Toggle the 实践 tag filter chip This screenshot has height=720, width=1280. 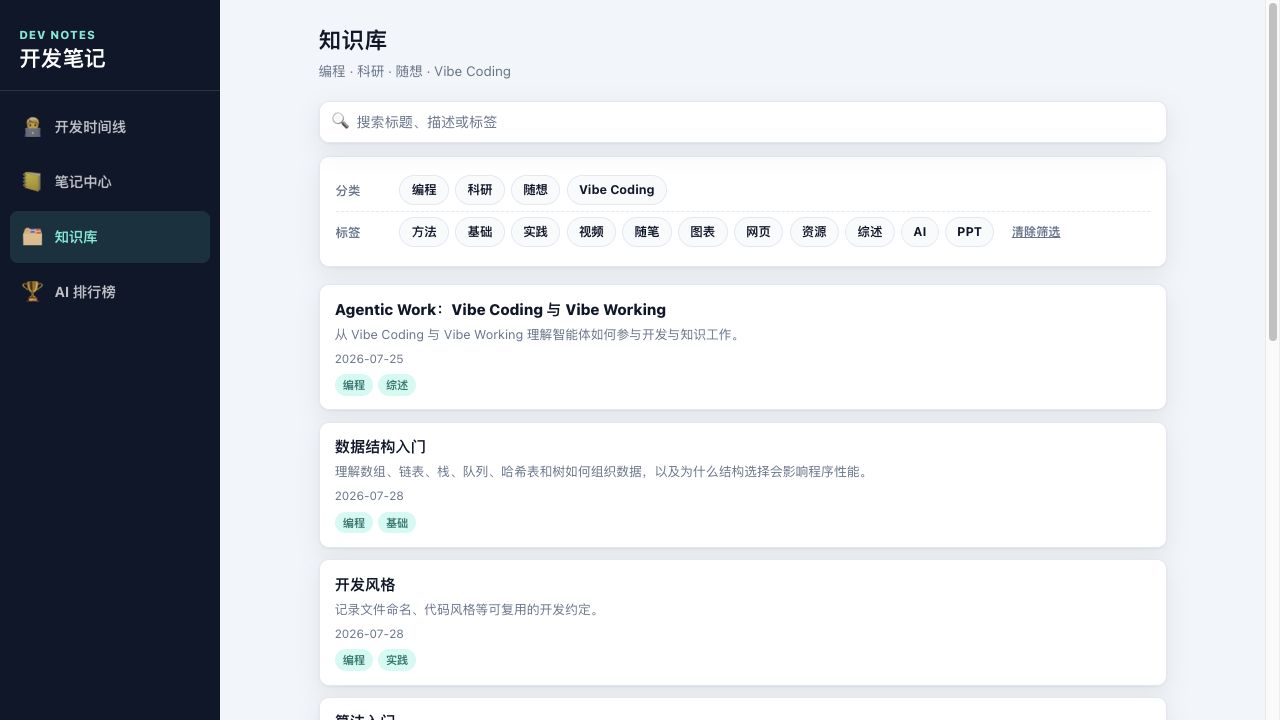536,232
